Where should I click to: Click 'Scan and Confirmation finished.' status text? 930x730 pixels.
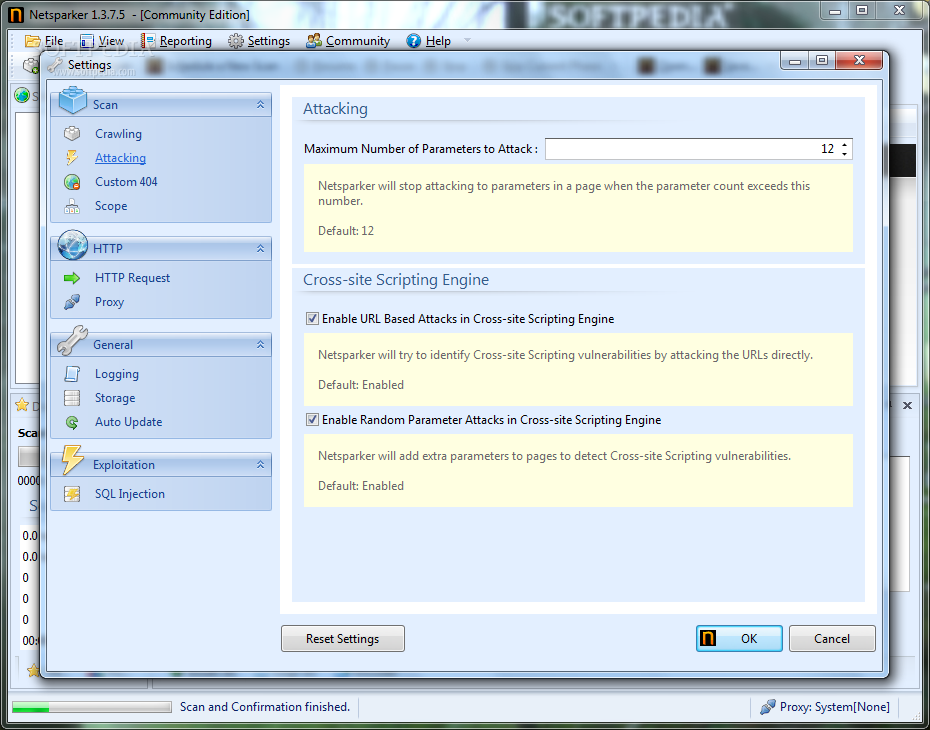(x=265, y=707)
